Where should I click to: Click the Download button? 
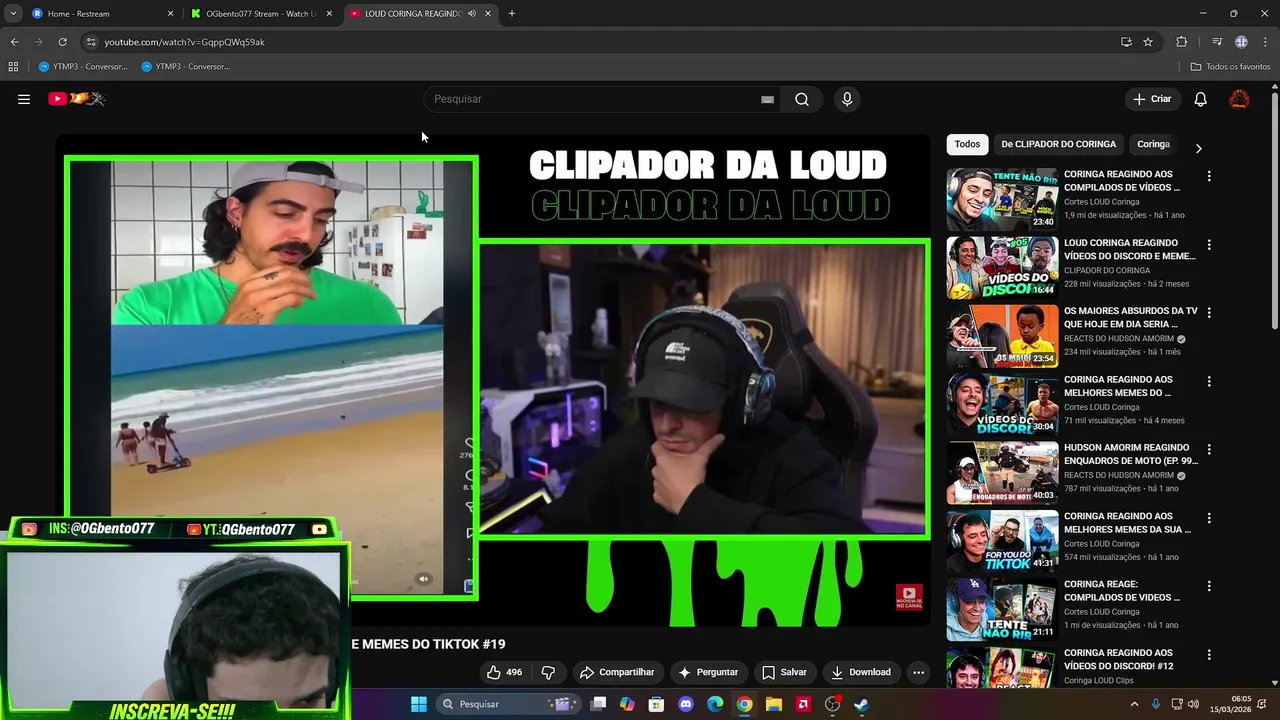[x=861, y=672]
